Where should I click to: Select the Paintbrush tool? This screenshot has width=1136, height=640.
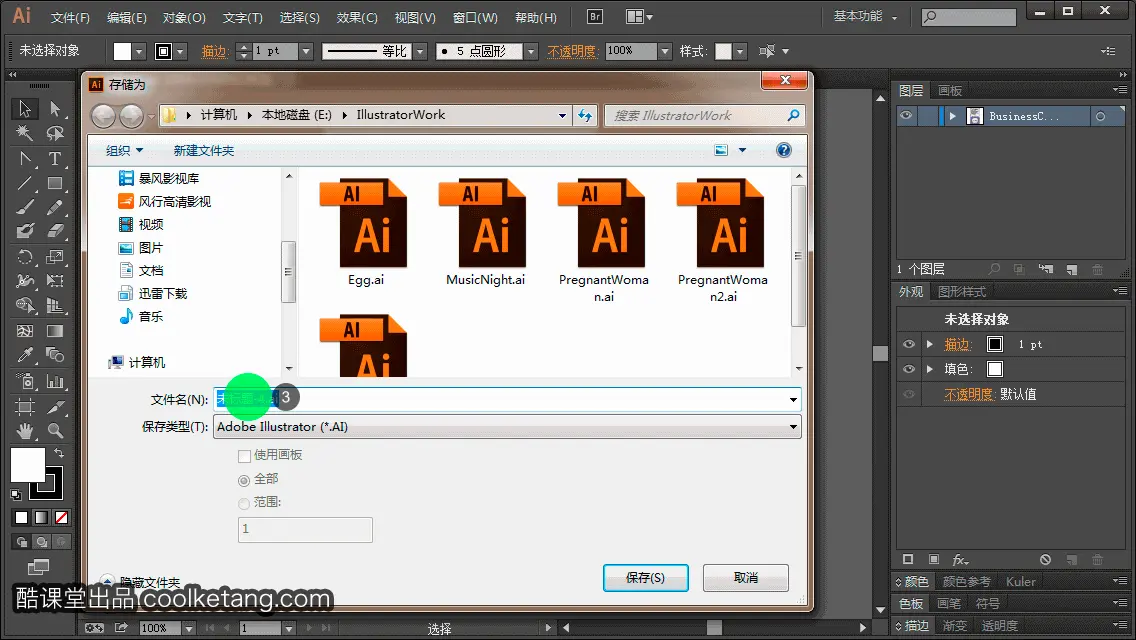[25, 207]
